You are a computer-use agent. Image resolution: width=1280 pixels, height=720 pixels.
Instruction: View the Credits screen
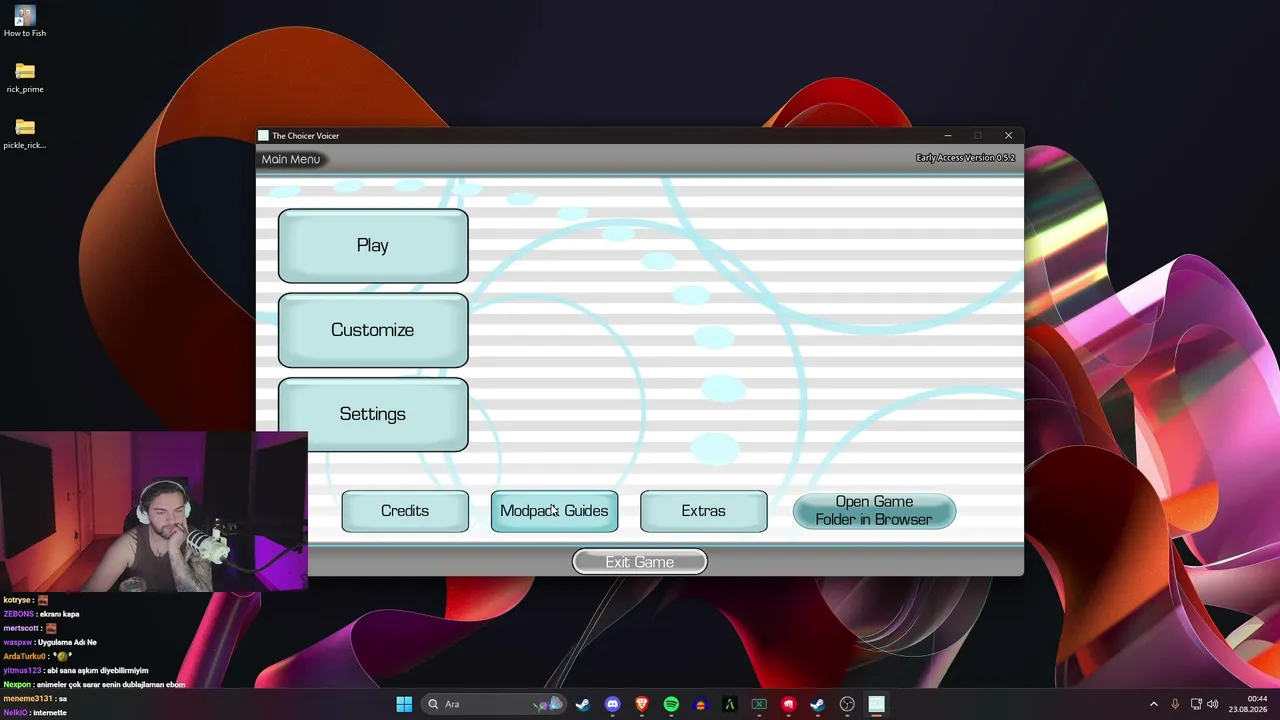[405, 511]
